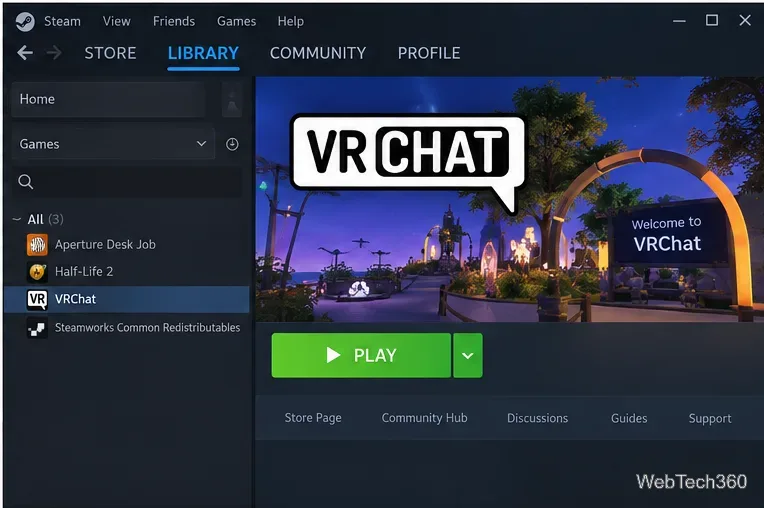Click the collections view icon beside Home
The height and width of the screenshot is (508, 764).
[232, 99]
